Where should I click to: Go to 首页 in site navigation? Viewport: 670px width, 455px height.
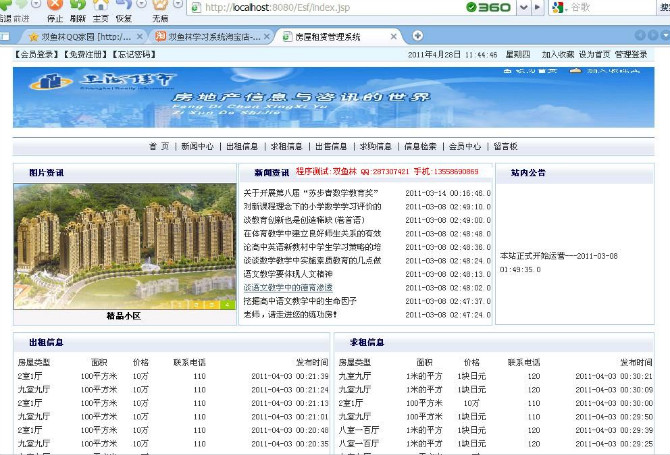point(159,147)
